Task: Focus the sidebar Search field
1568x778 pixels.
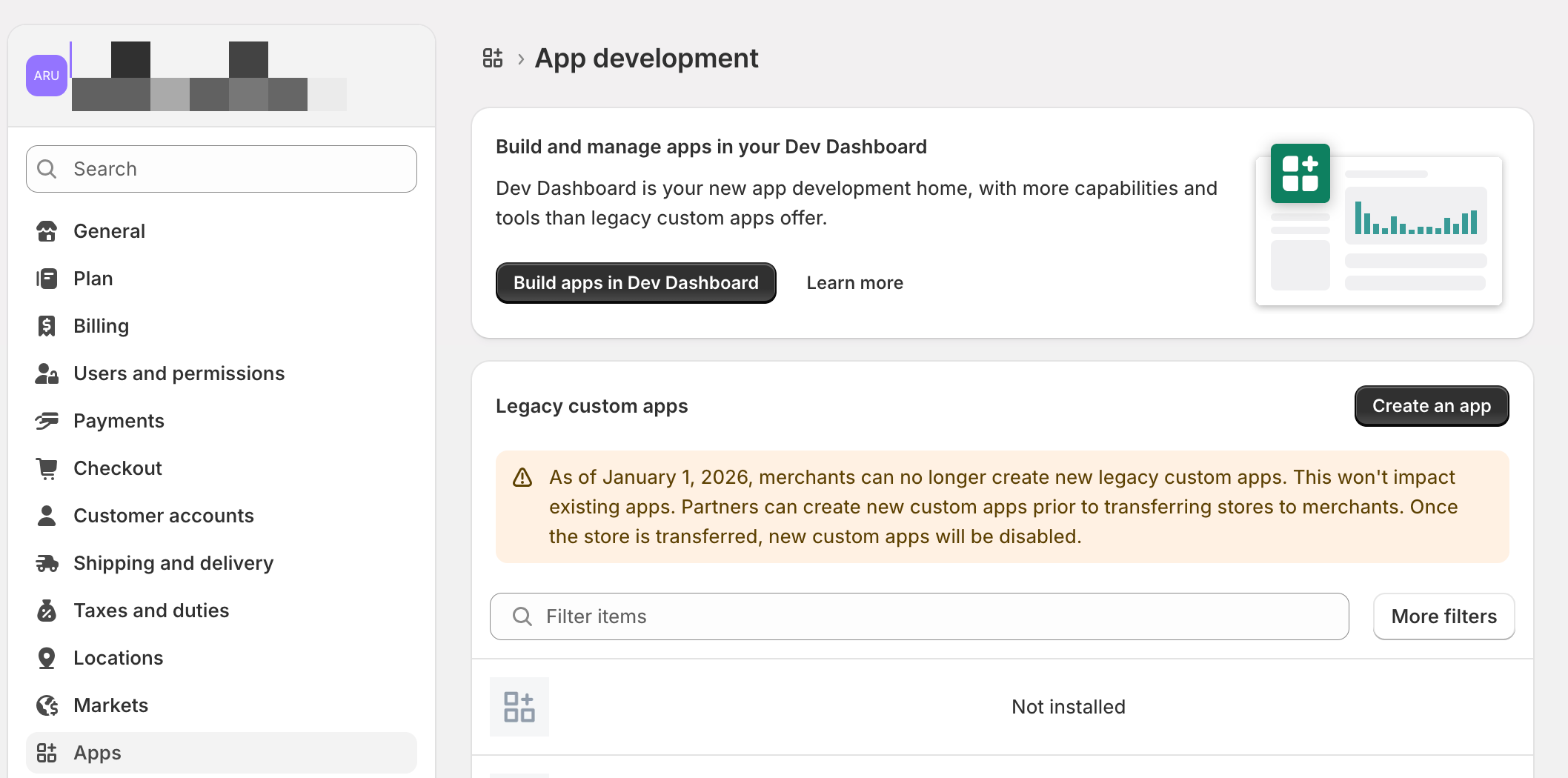Action: click(222, 169)
